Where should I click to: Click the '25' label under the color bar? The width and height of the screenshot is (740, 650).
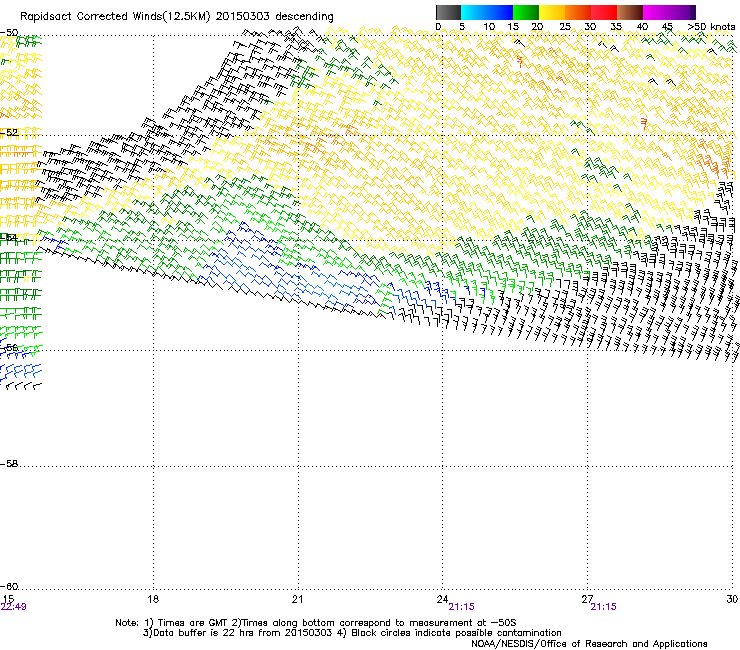point(565,27)
